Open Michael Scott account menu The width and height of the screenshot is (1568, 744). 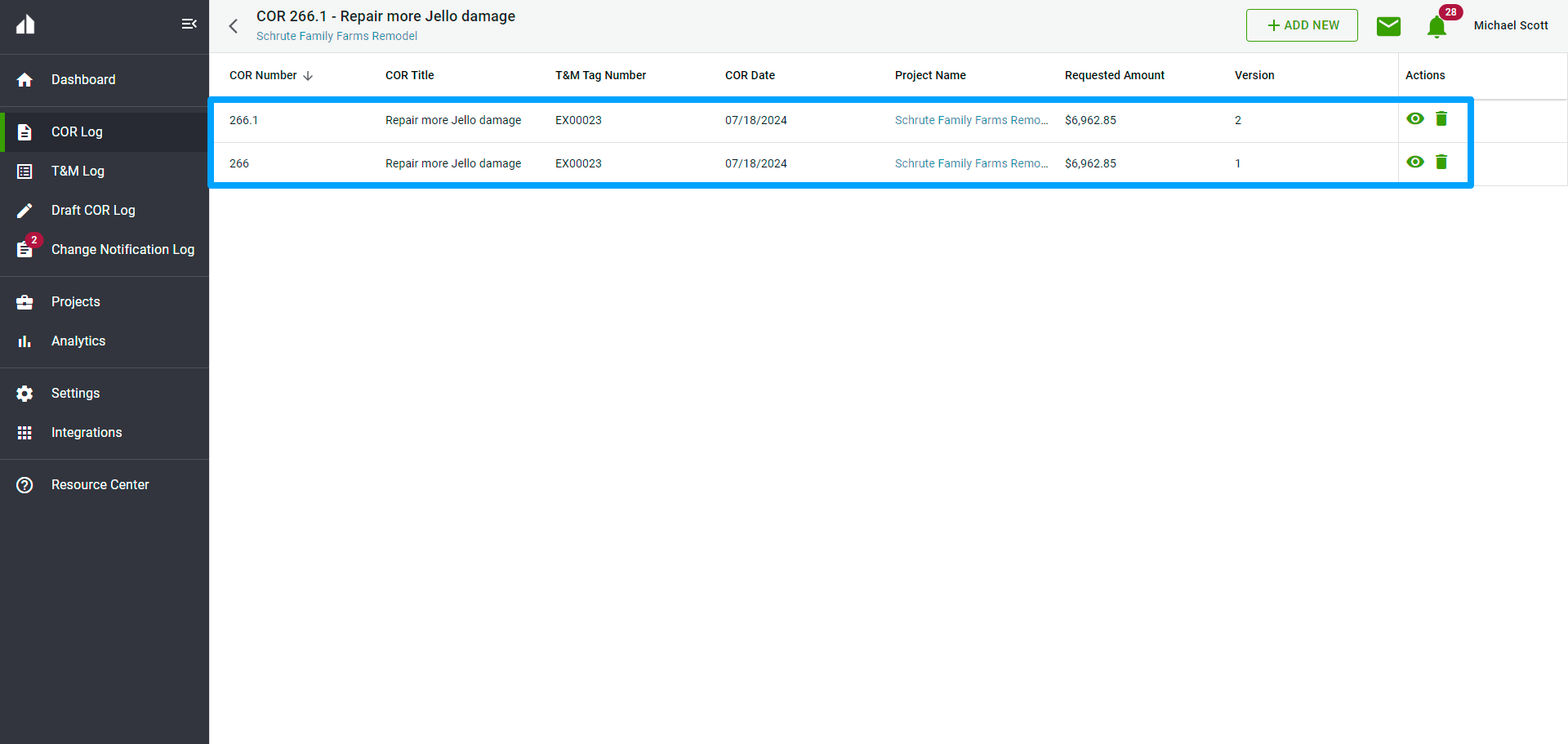point(1510,25)
